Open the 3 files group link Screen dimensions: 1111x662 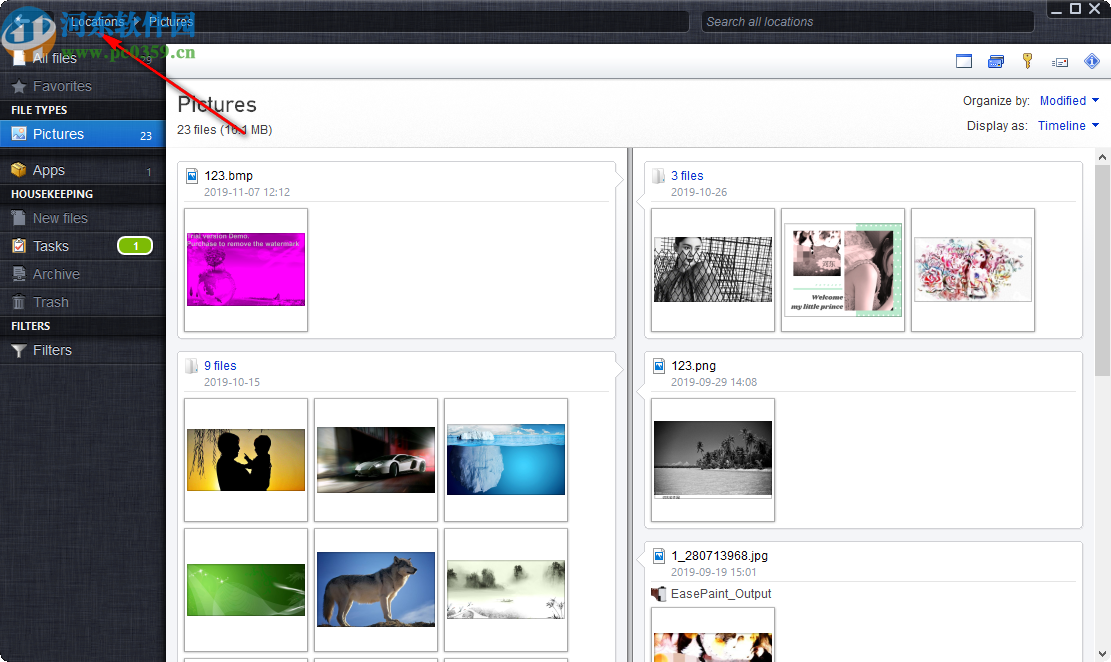[x=687, y=176]
